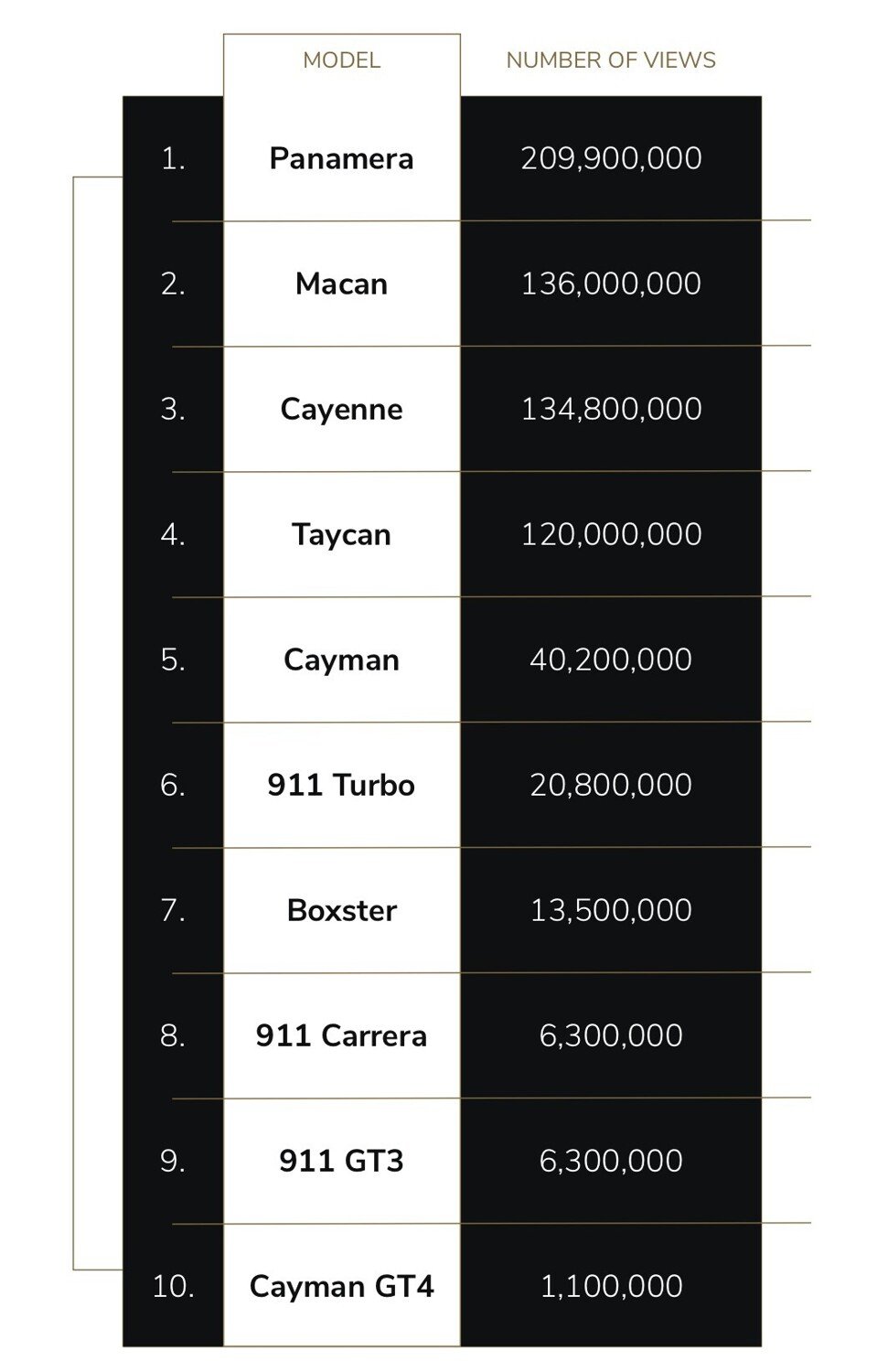Select the Panamera model cell
The image size is (877, 1372).
point(341,158)
